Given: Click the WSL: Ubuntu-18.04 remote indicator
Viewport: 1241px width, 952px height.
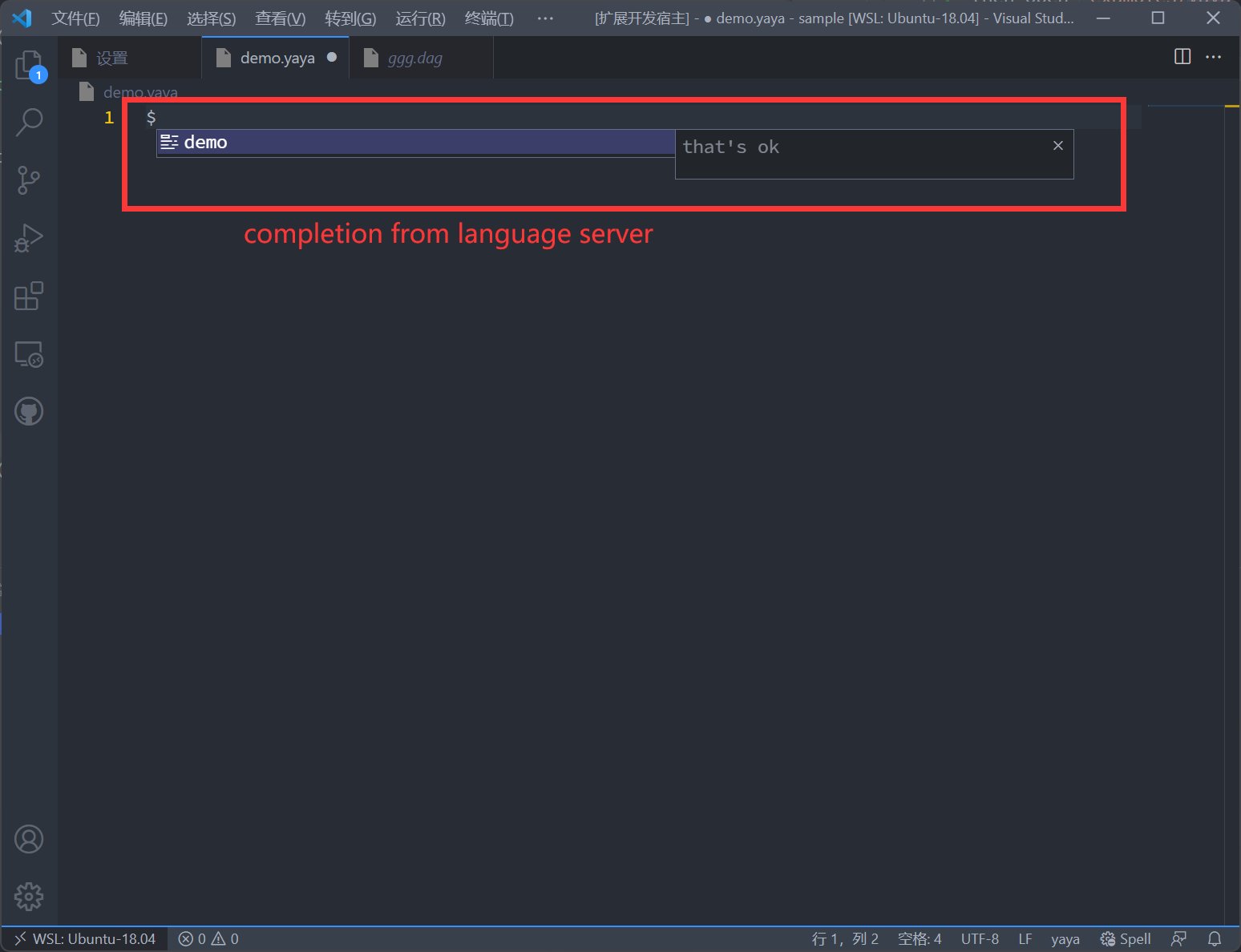Looking at the screenshot, I should pyautogui.click(x=85, y=939).
